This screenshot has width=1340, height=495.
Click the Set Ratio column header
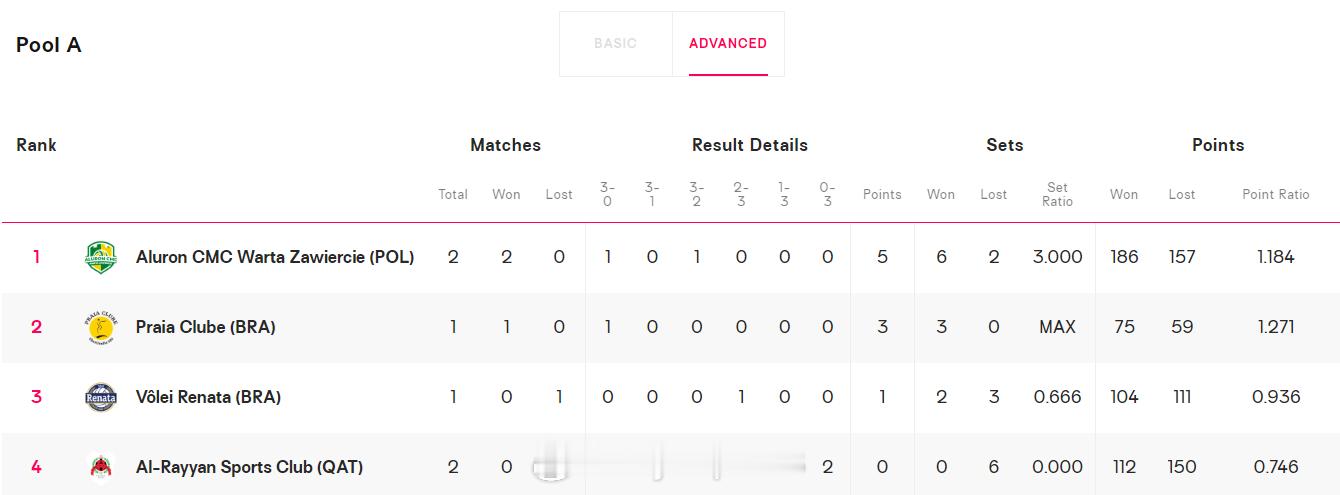click(x=1057, y=194)
